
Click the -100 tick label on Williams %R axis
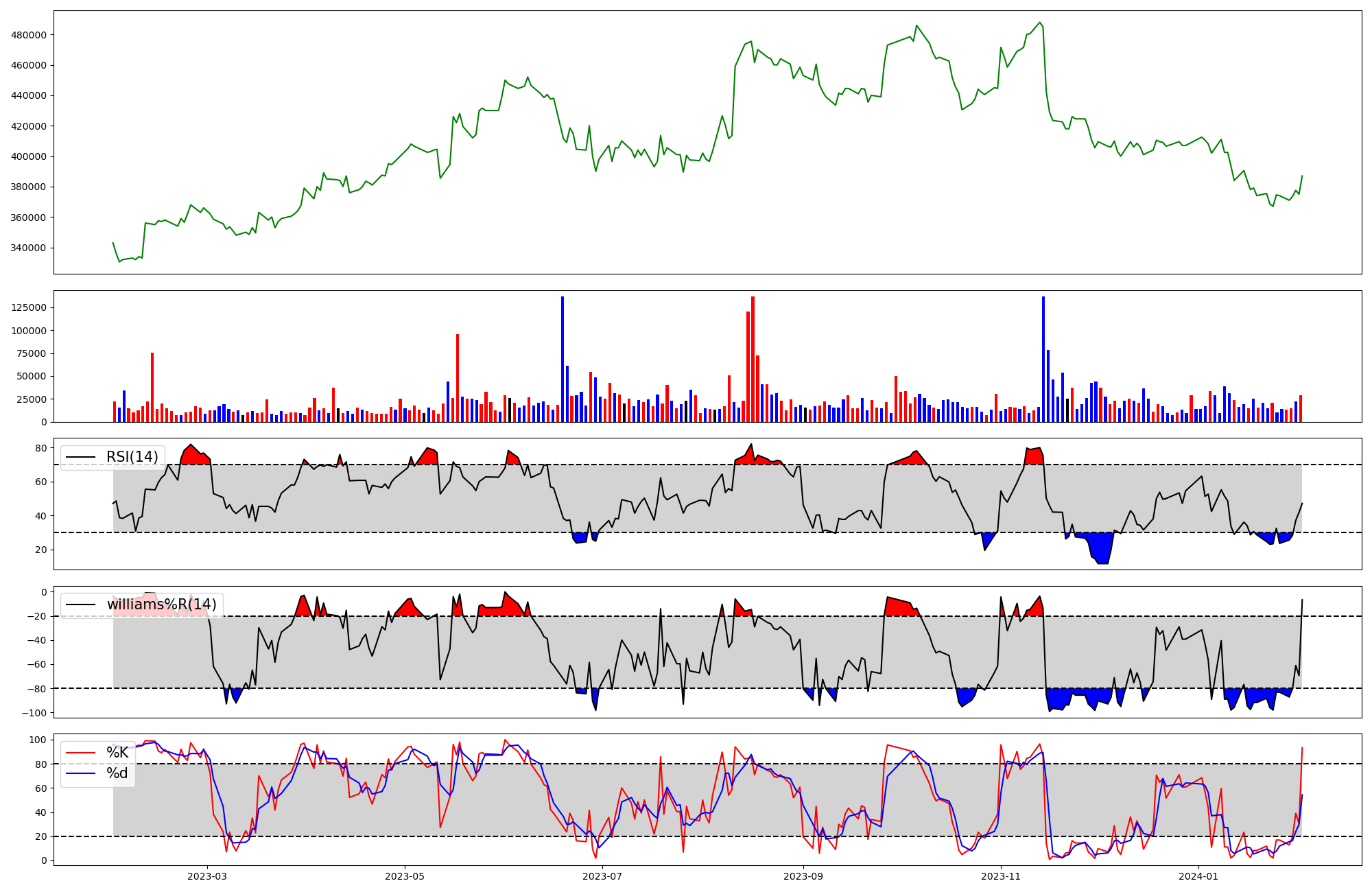(34, 713)
